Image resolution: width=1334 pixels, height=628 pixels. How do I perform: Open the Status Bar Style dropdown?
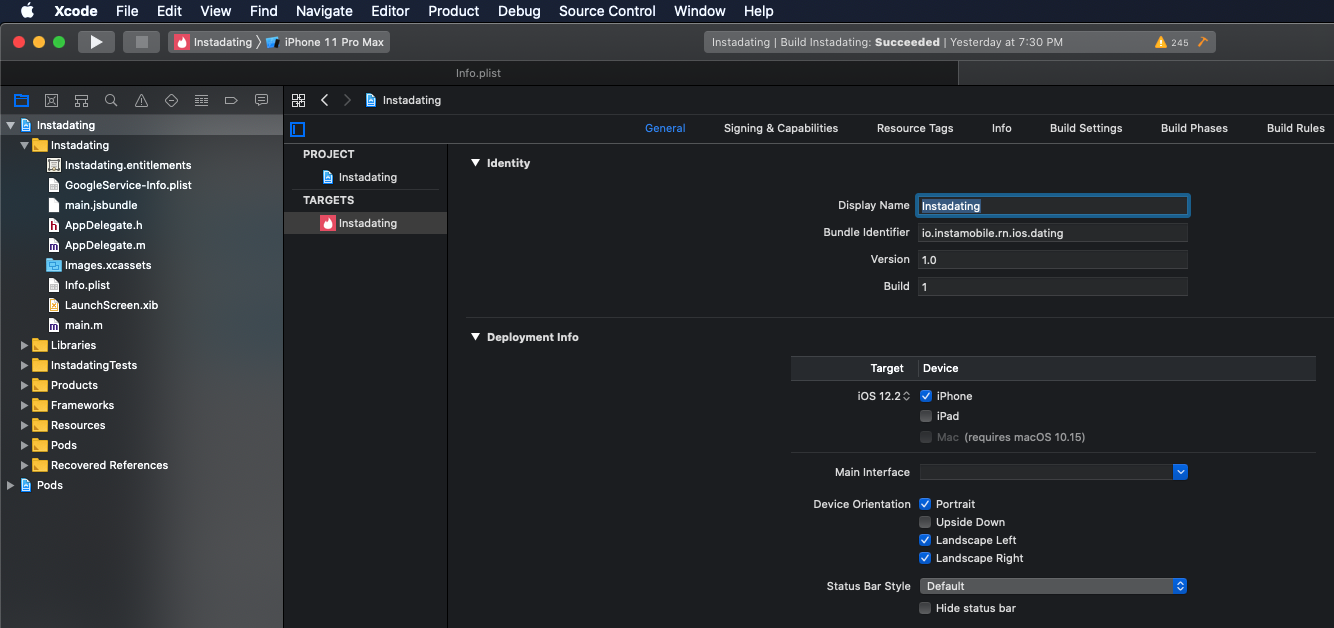pos(1053,586)
